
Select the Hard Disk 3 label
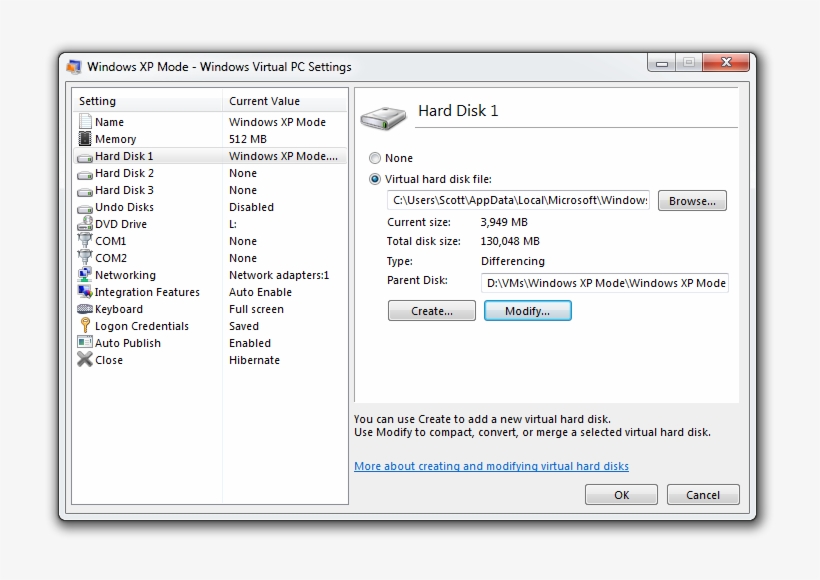pos(124,190)
